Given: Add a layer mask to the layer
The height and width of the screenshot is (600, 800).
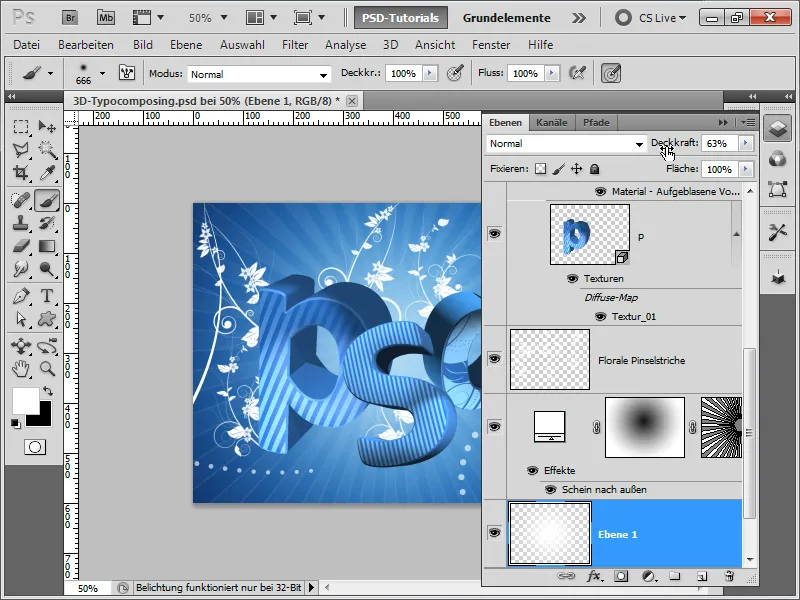Looking at the screenshot, I should pos(621,576).
